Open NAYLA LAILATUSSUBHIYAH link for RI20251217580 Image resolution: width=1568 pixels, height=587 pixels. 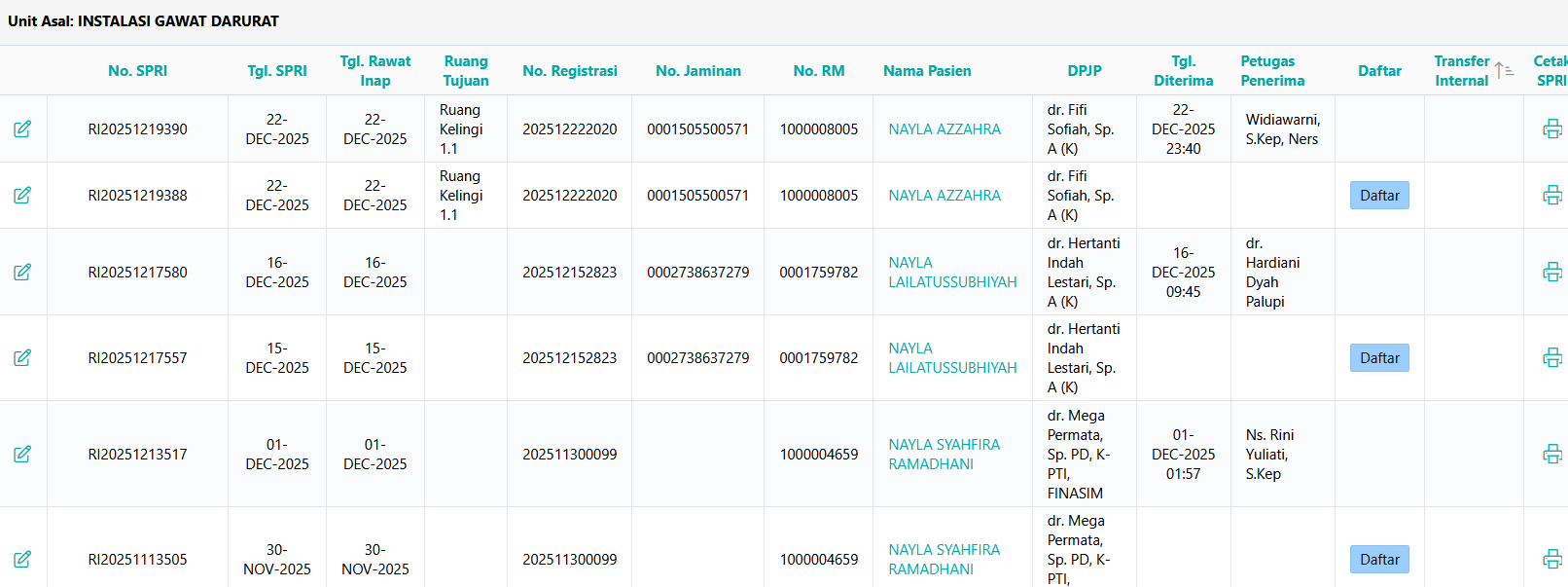(x=951, y=273)
